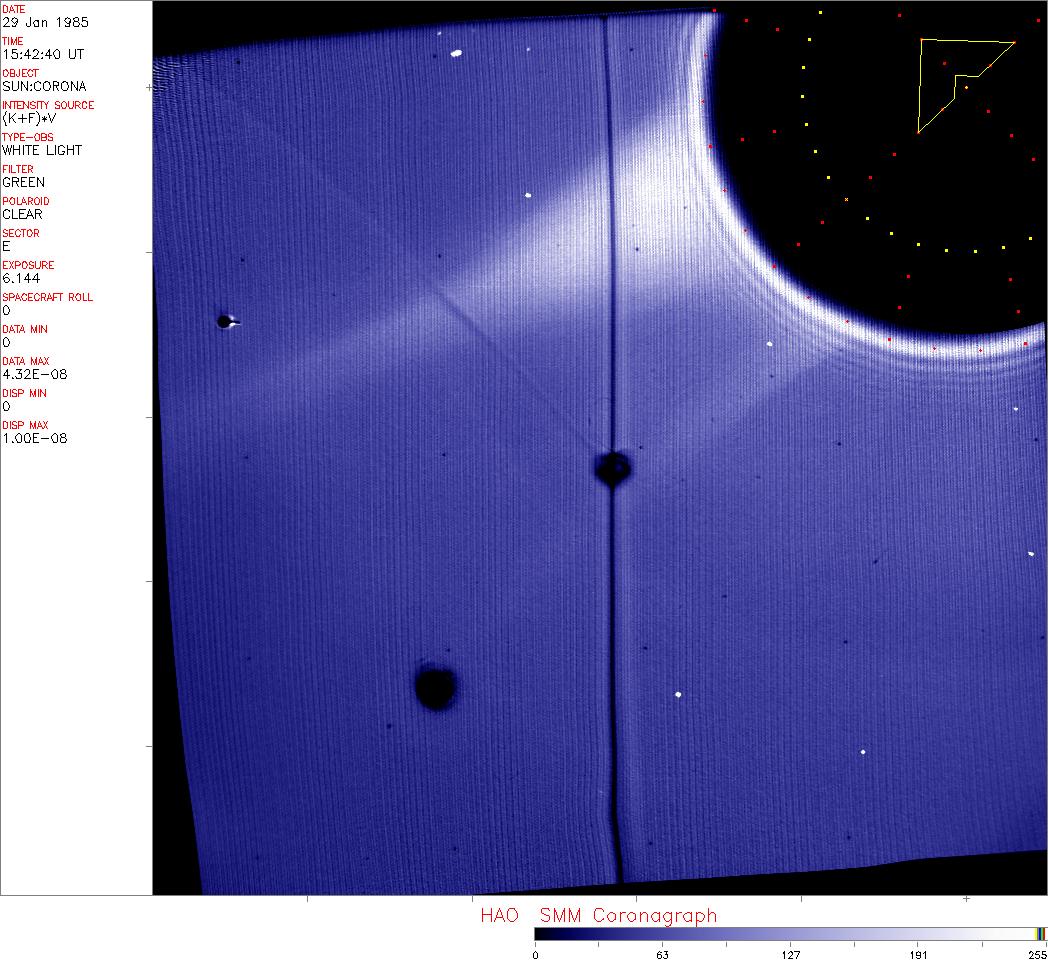Select the date value 29 Jan 1985

[44, 22]
